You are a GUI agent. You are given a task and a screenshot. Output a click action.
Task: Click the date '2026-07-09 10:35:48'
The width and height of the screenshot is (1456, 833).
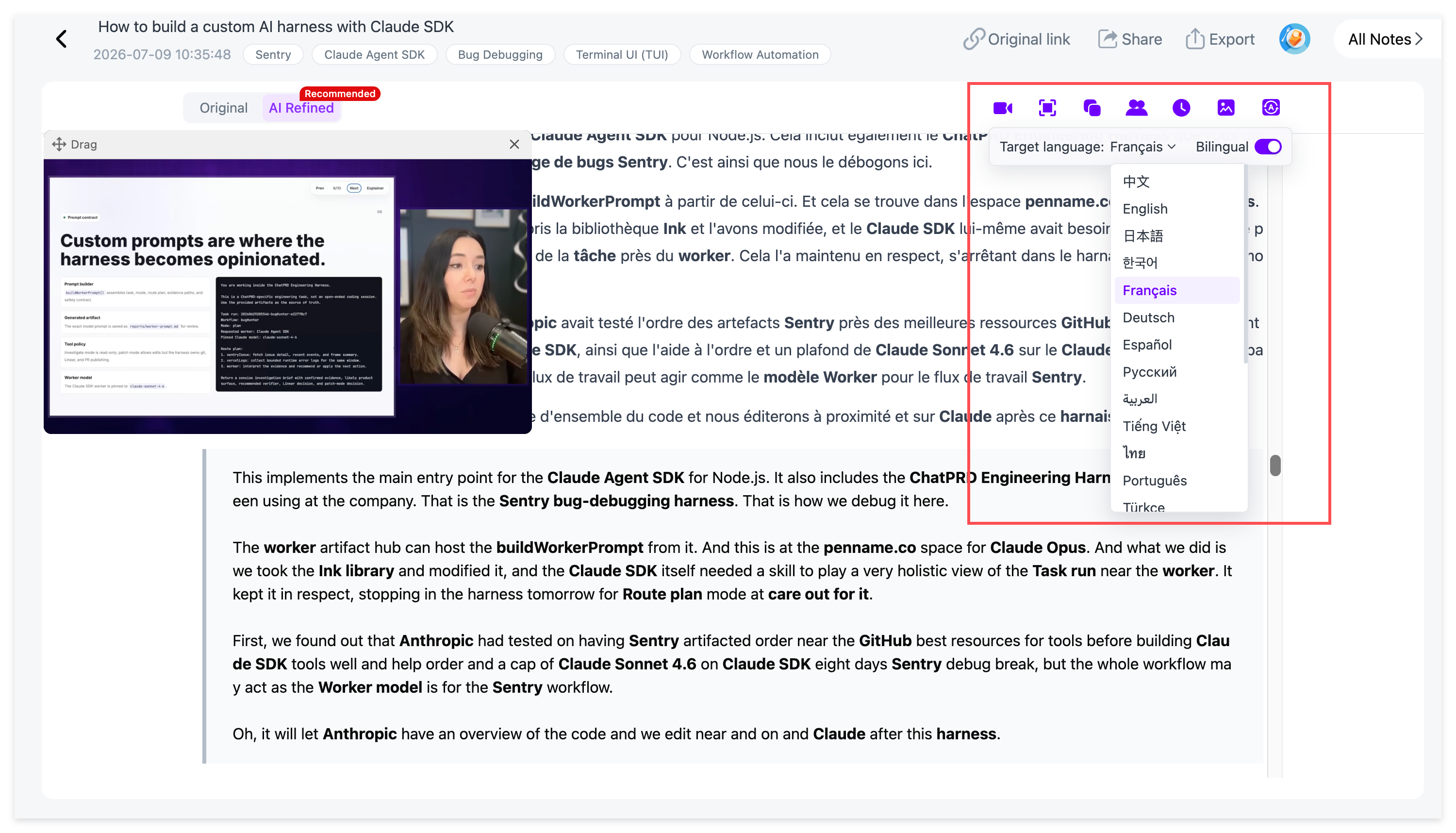pos(162,54)
